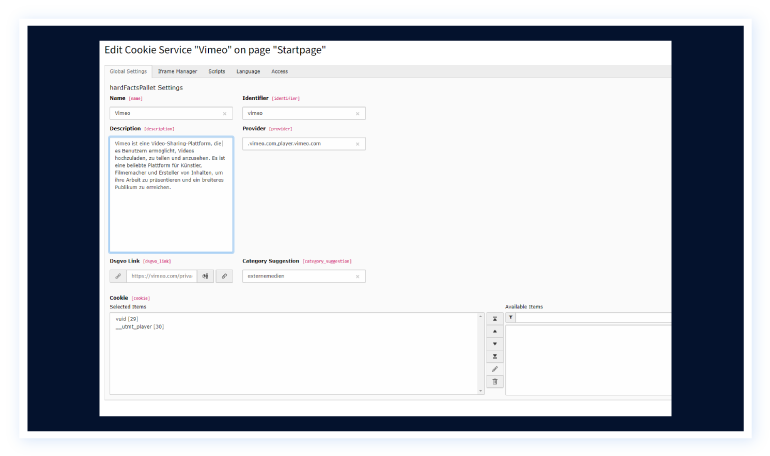Viewport: 770px width, 456px height.
Task: Click the Selected Items list scroll-down arrow
Action: tap(481, 391)
